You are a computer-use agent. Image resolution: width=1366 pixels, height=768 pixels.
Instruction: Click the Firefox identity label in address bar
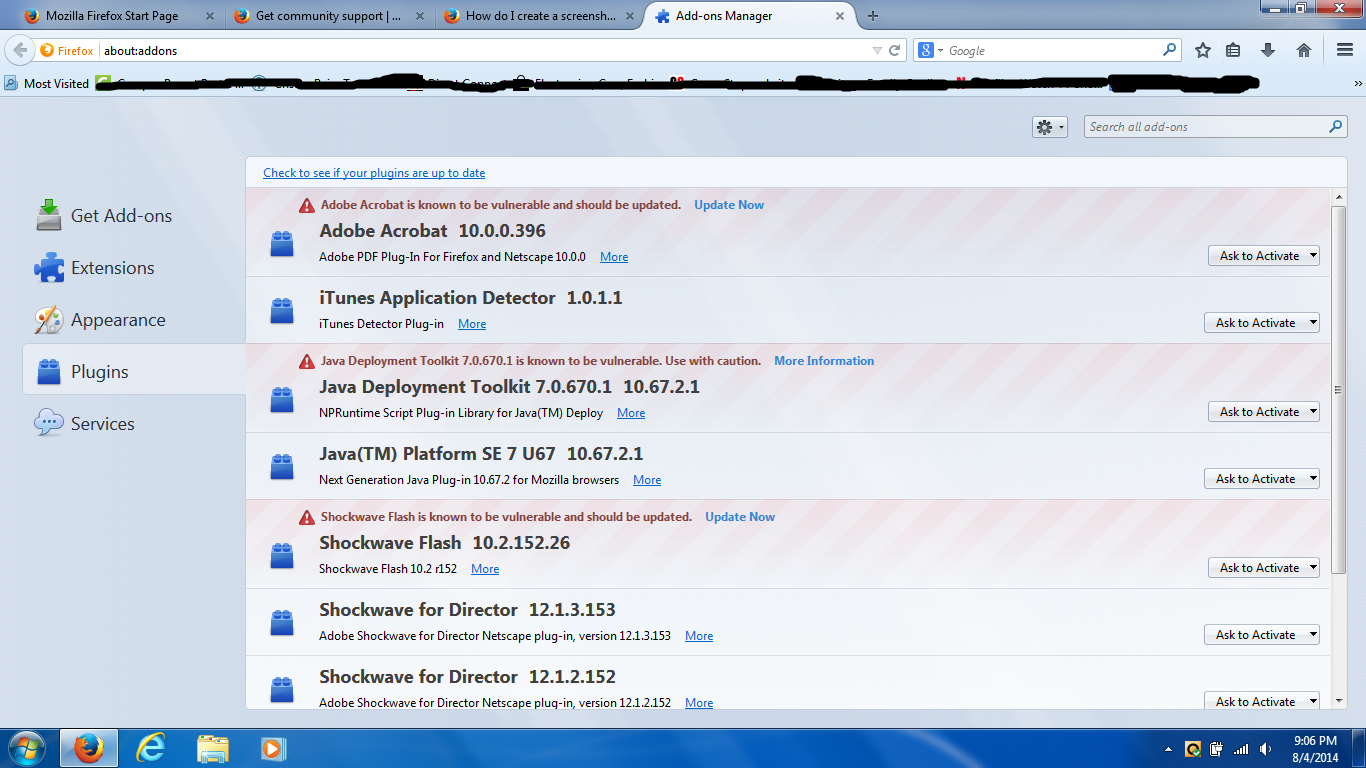tap(67, 50)
